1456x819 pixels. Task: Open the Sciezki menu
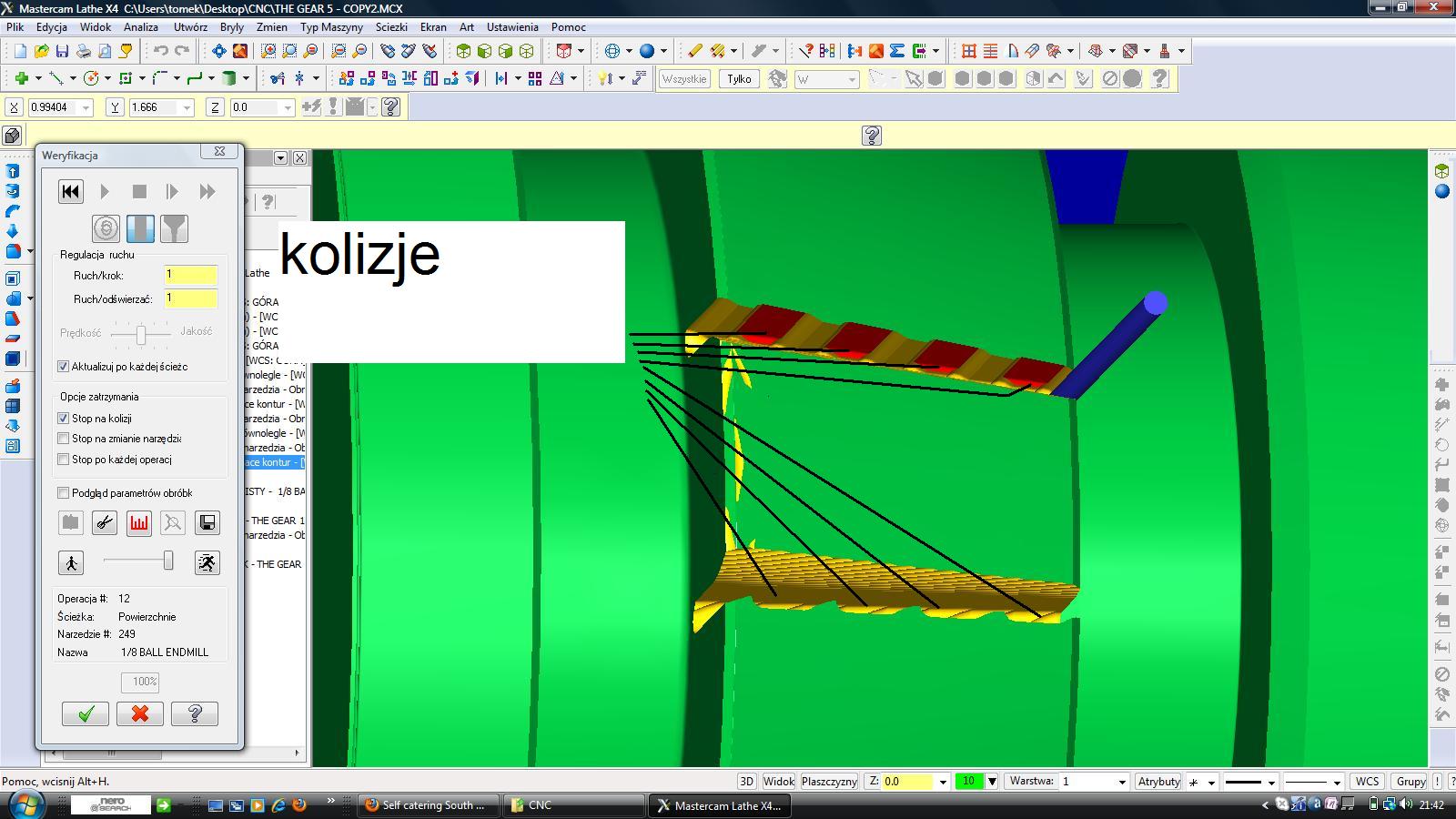[391, 27]
